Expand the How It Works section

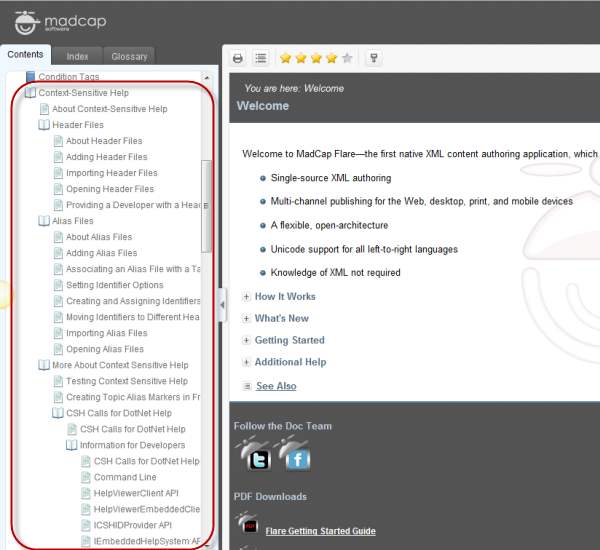(x=247, y=297)
